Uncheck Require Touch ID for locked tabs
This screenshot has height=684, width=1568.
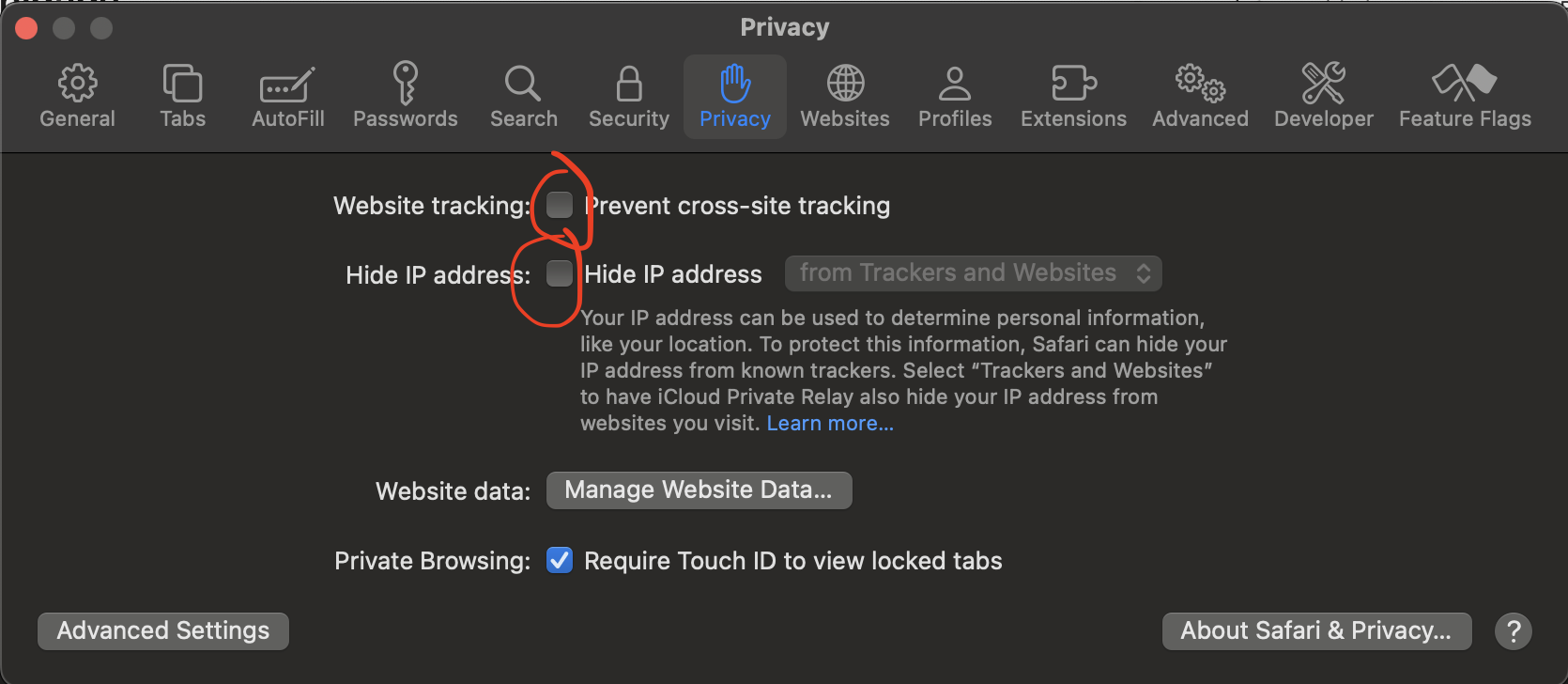click(560, 561)
